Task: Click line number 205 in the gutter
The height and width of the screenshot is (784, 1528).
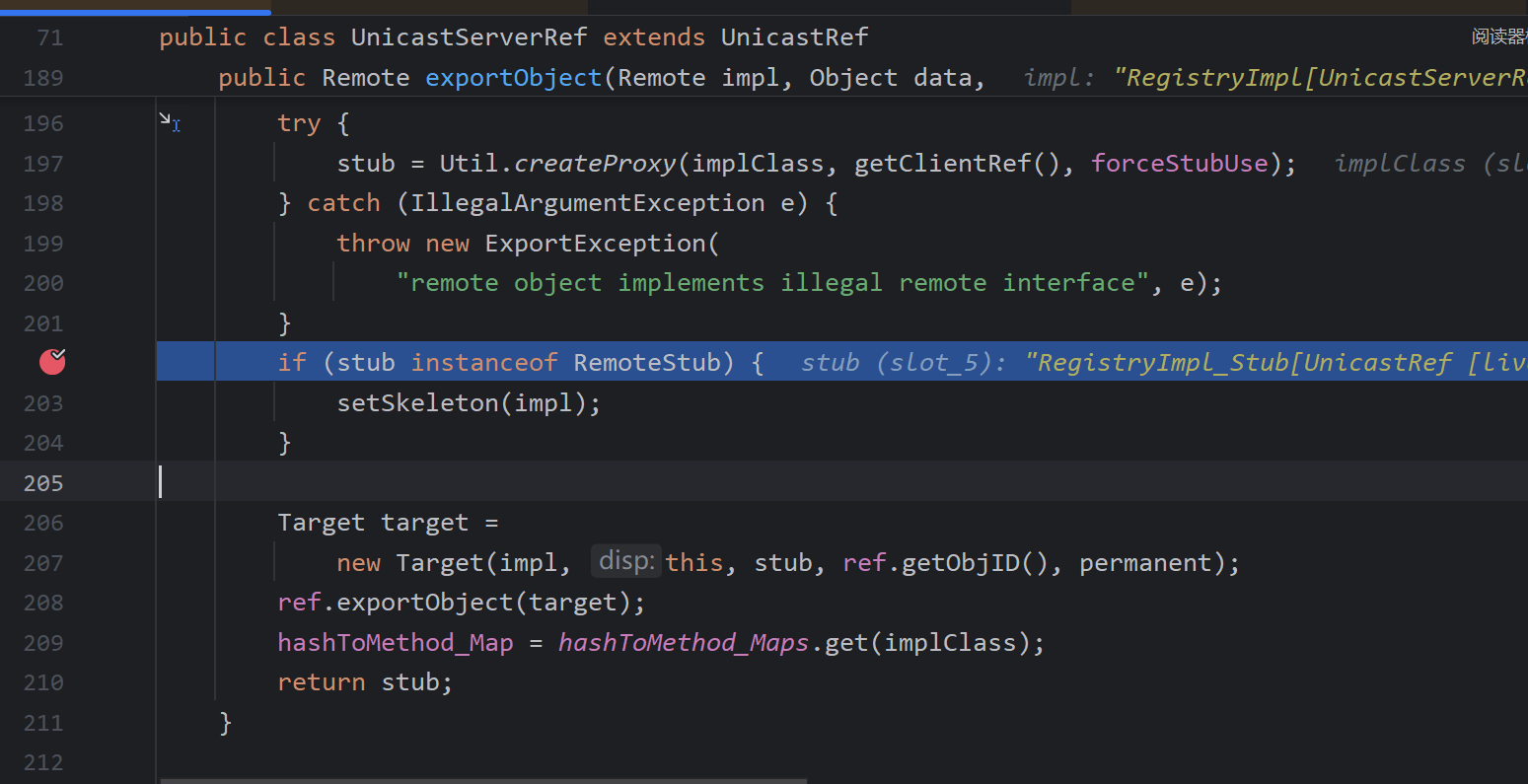Action: (x=43, y=483)
